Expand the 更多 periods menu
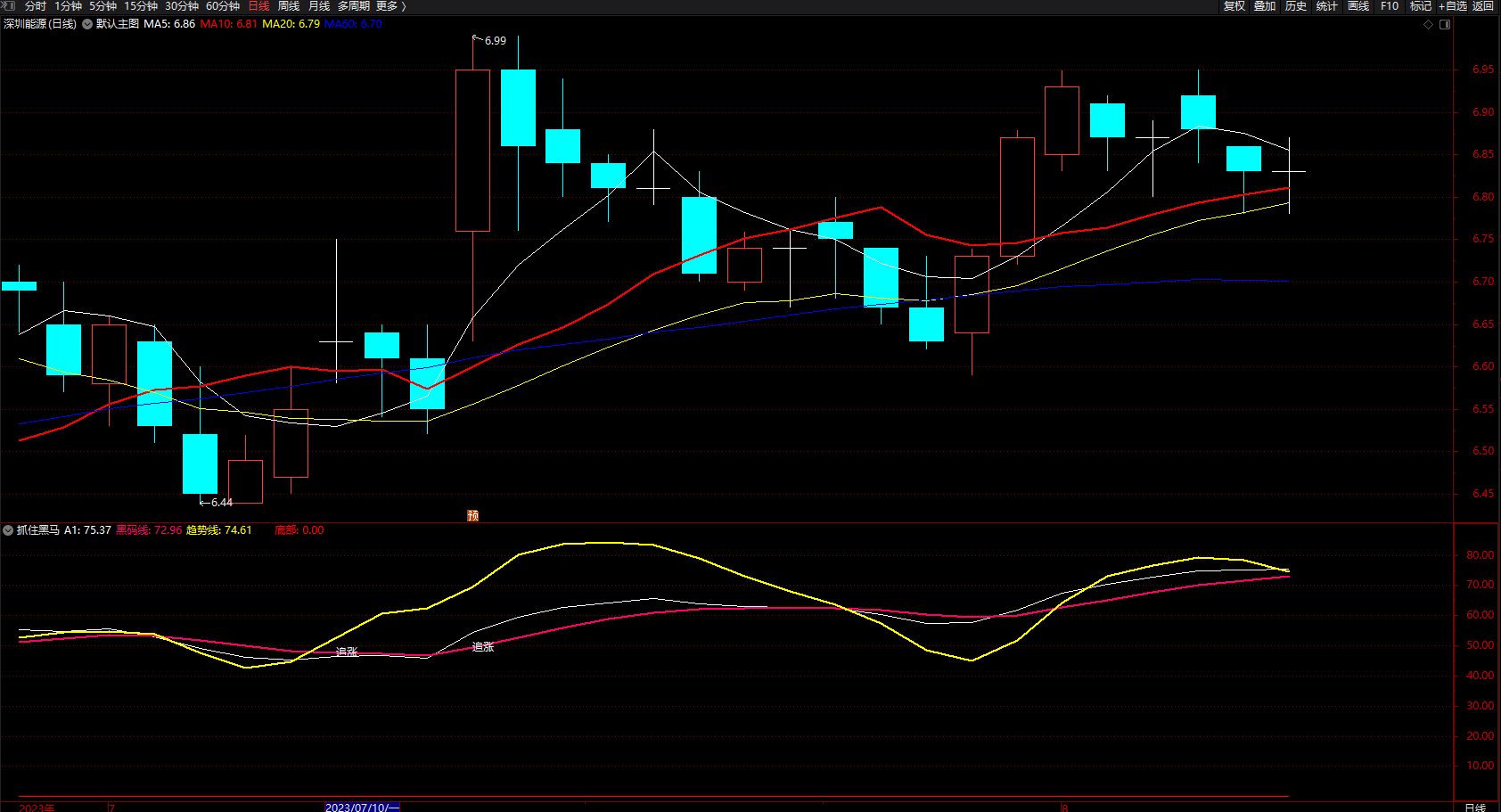This screenshot has width=1501, height=812. coord(391,6)
